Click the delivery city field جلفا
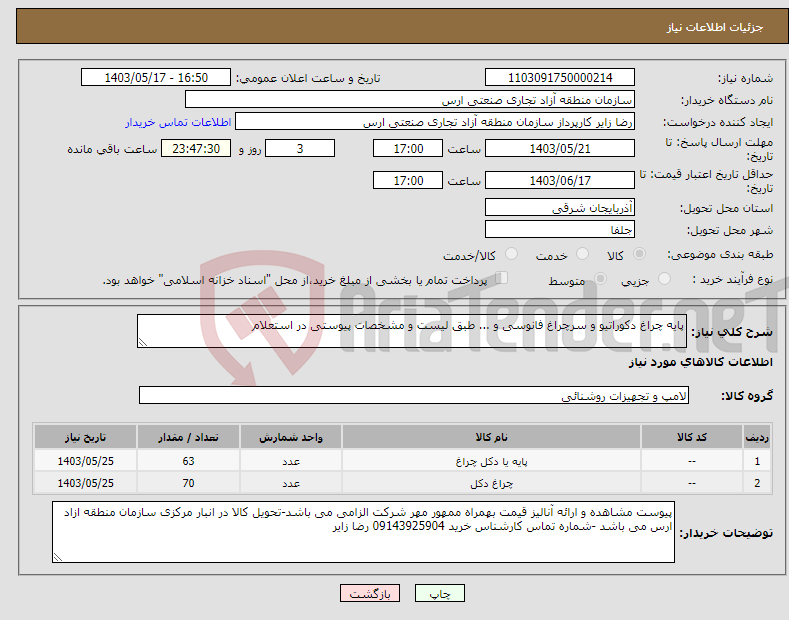Image resolution: width=789 pixels, height=620 pixels. (x=560, y=229)
